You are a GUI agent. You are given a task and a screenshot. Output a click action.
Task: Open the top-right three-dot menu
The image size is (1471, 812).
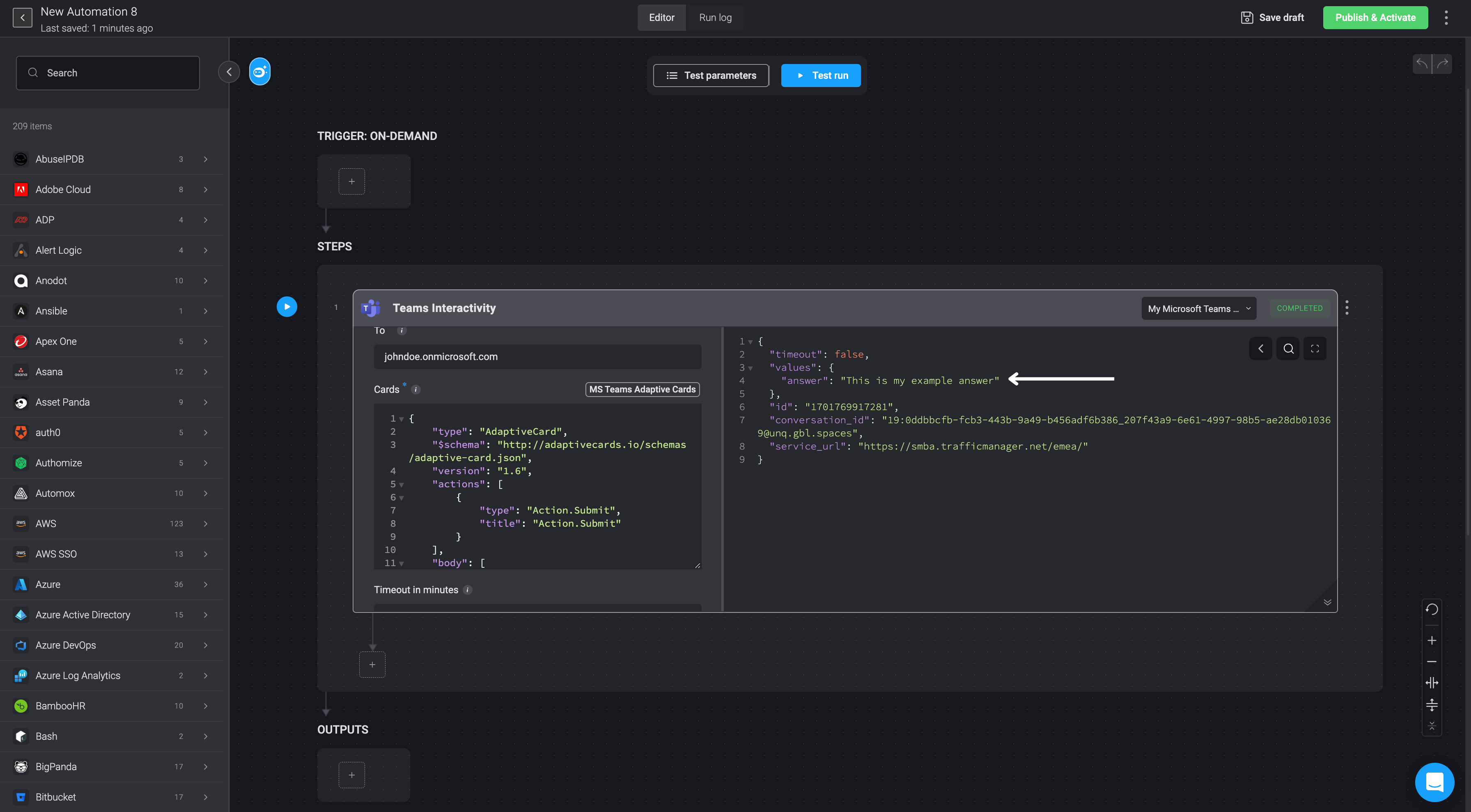(1446, 18)
